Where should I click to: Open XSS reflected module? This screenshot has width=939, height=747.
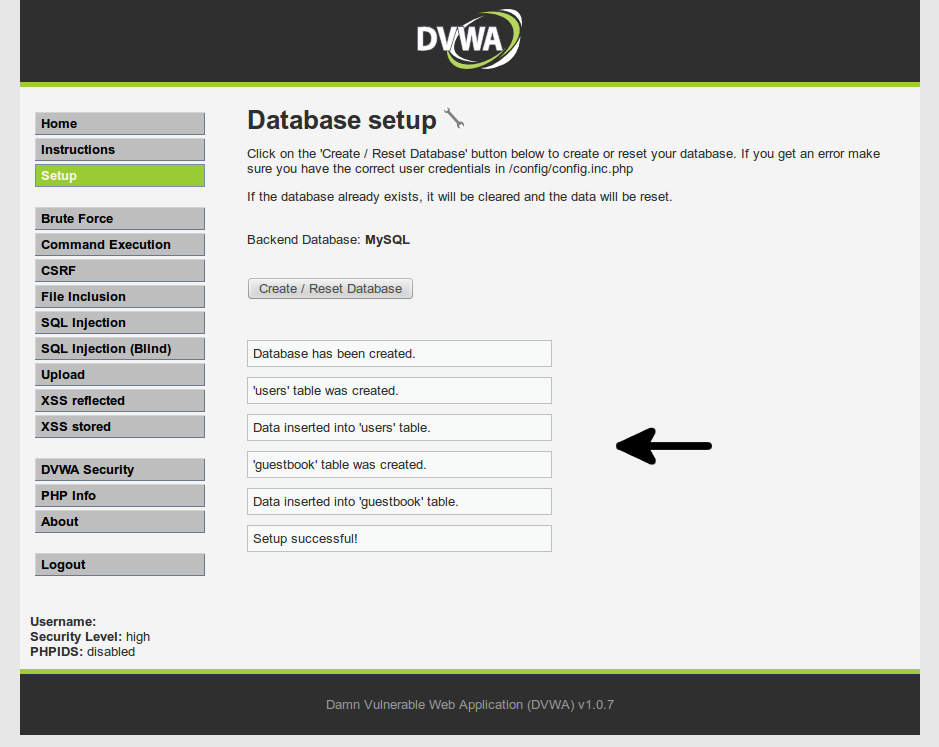pyautogui.click(x=120, y=401)
